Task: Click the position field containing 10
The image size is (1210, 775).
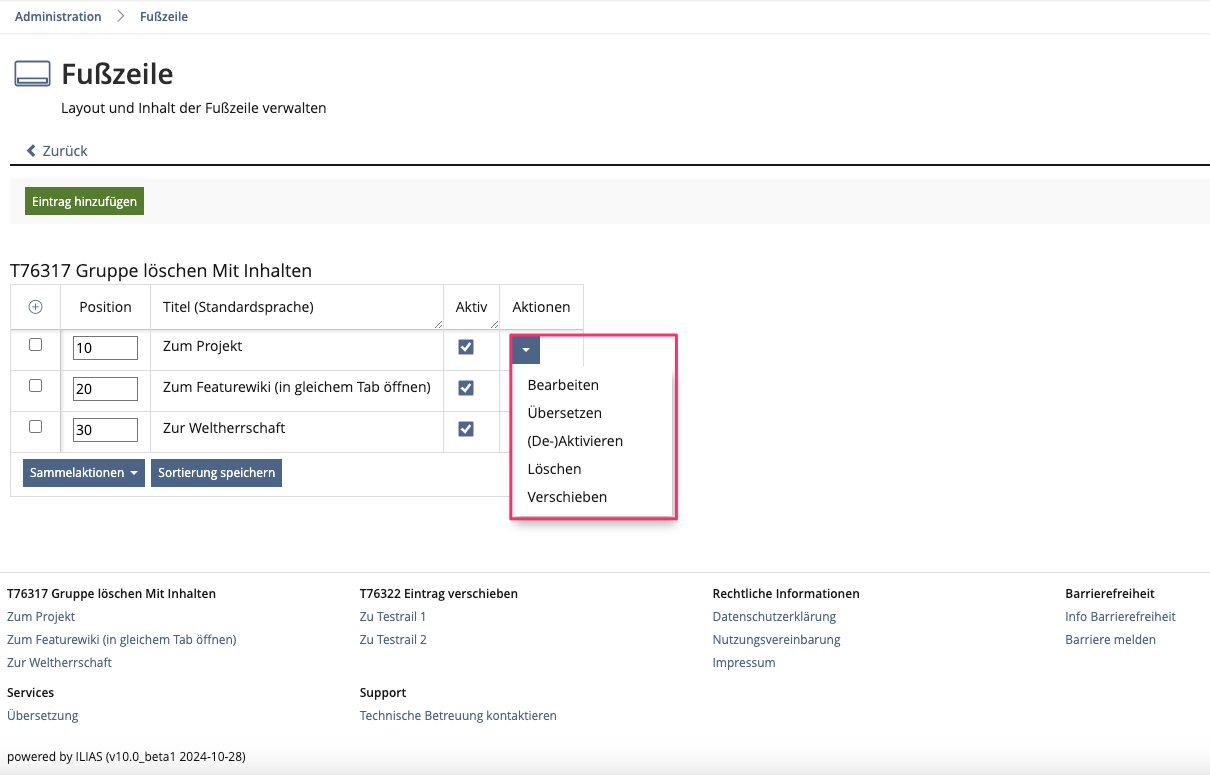Action: pos(105,348)
